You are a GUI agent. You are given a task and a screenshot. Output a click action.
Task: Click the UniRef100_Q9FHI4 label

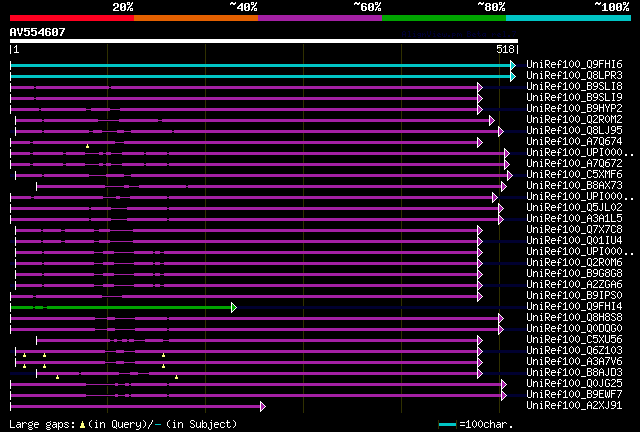574,307
